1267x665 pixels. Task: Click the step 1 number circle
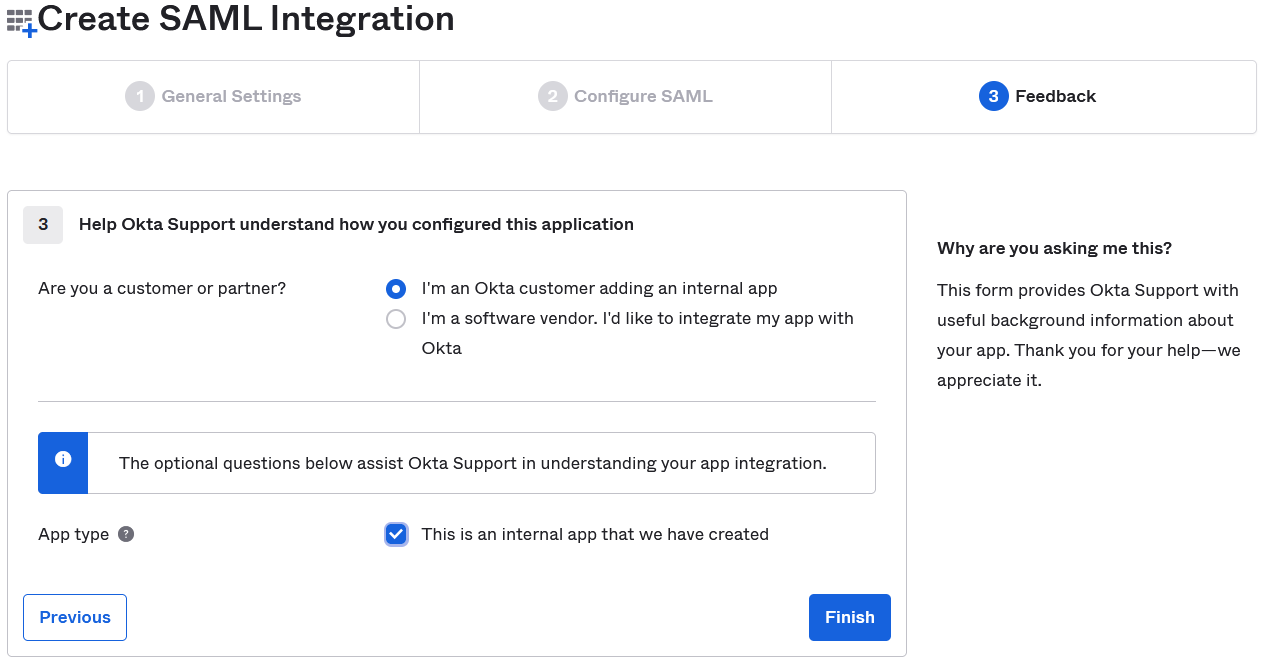pos(140,96)
